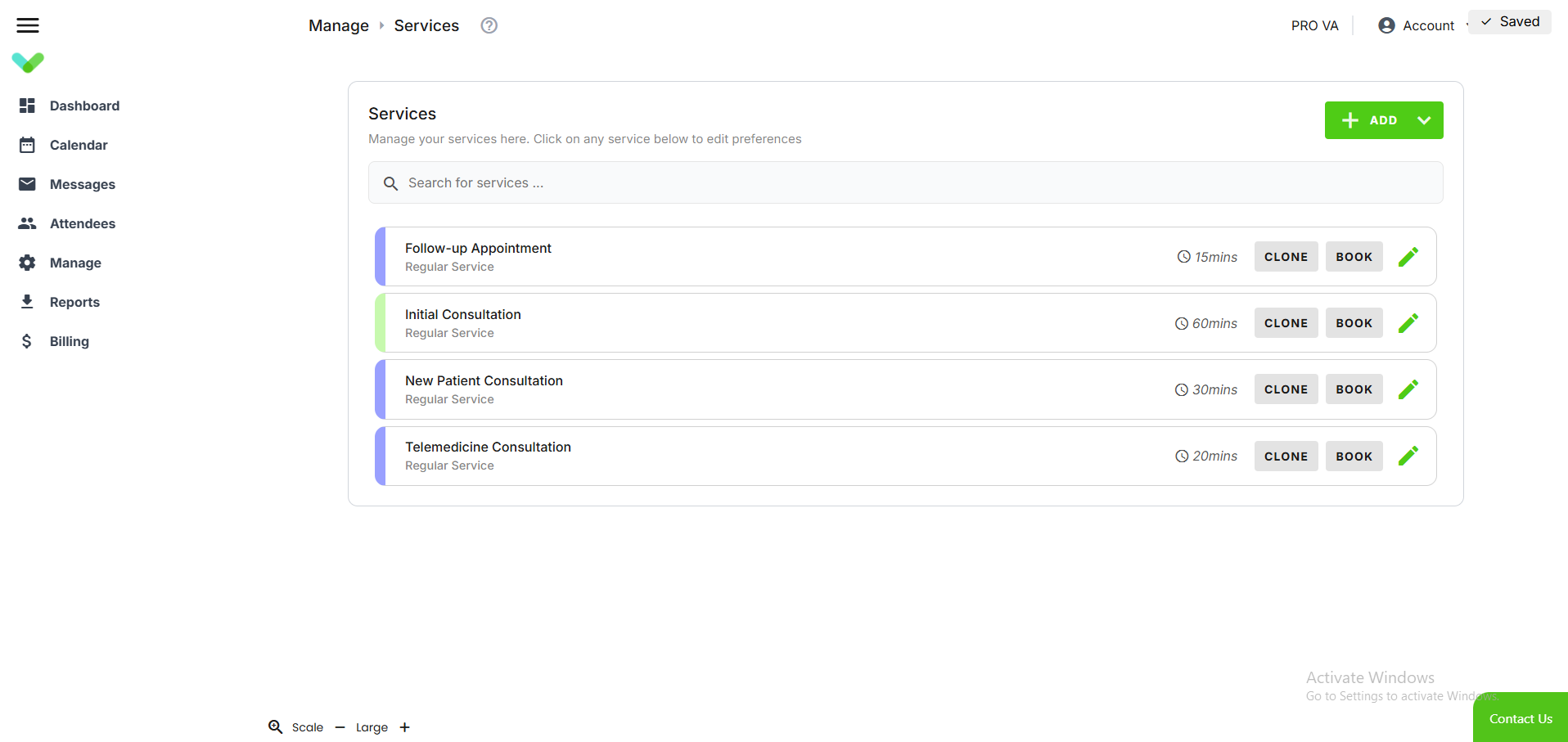Image resolution: width=1568 pixels, height=742 pixels.
Task: Decrease scale with the minus icon
Action: coord(340,727)
